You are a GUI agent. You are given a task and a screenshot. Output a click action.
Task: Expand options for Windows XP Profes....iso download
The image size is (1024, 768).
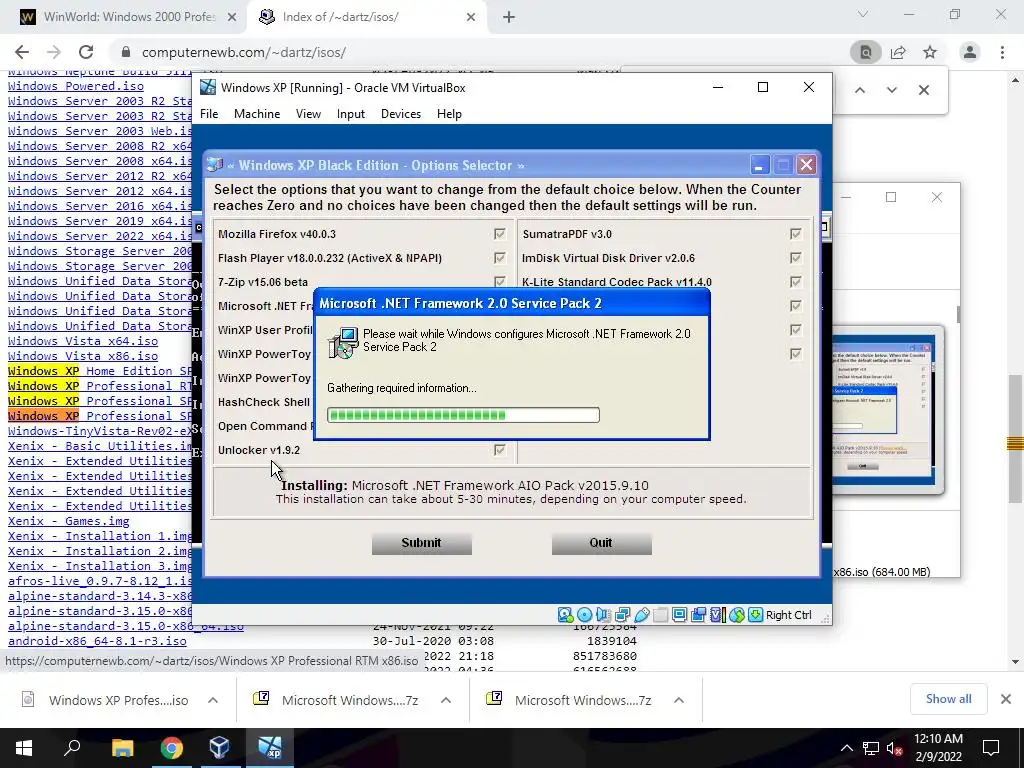[213, 700]
